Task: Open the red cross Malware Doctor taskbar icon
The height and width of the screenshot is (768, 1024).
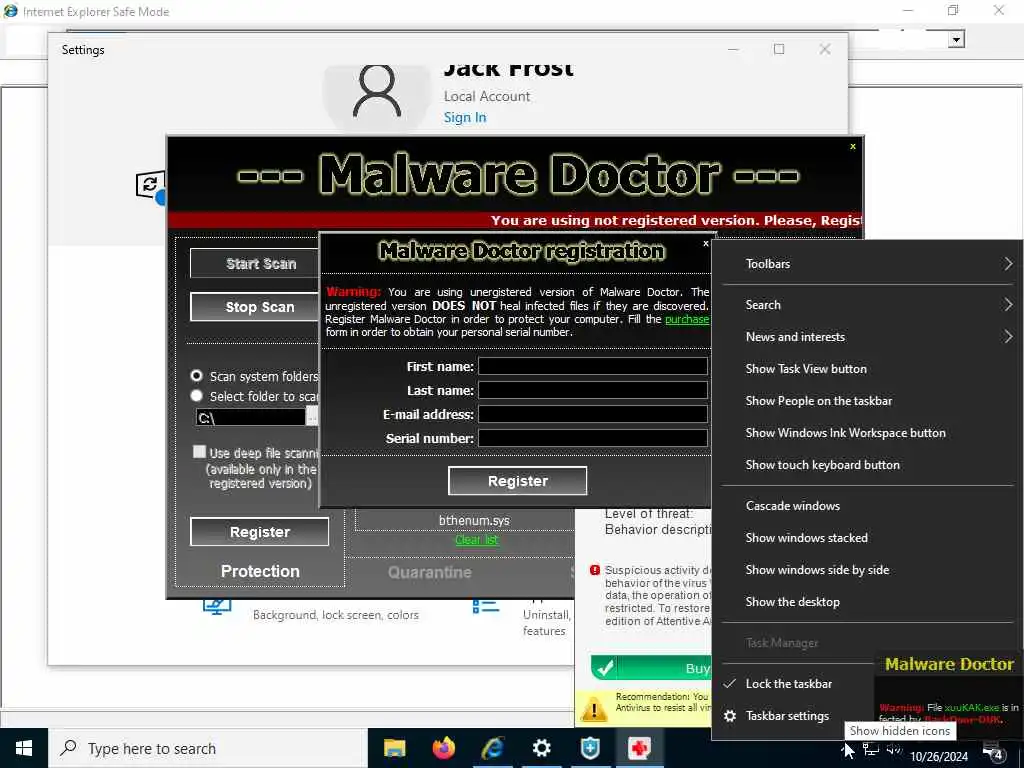Action: tap(639, 748)
